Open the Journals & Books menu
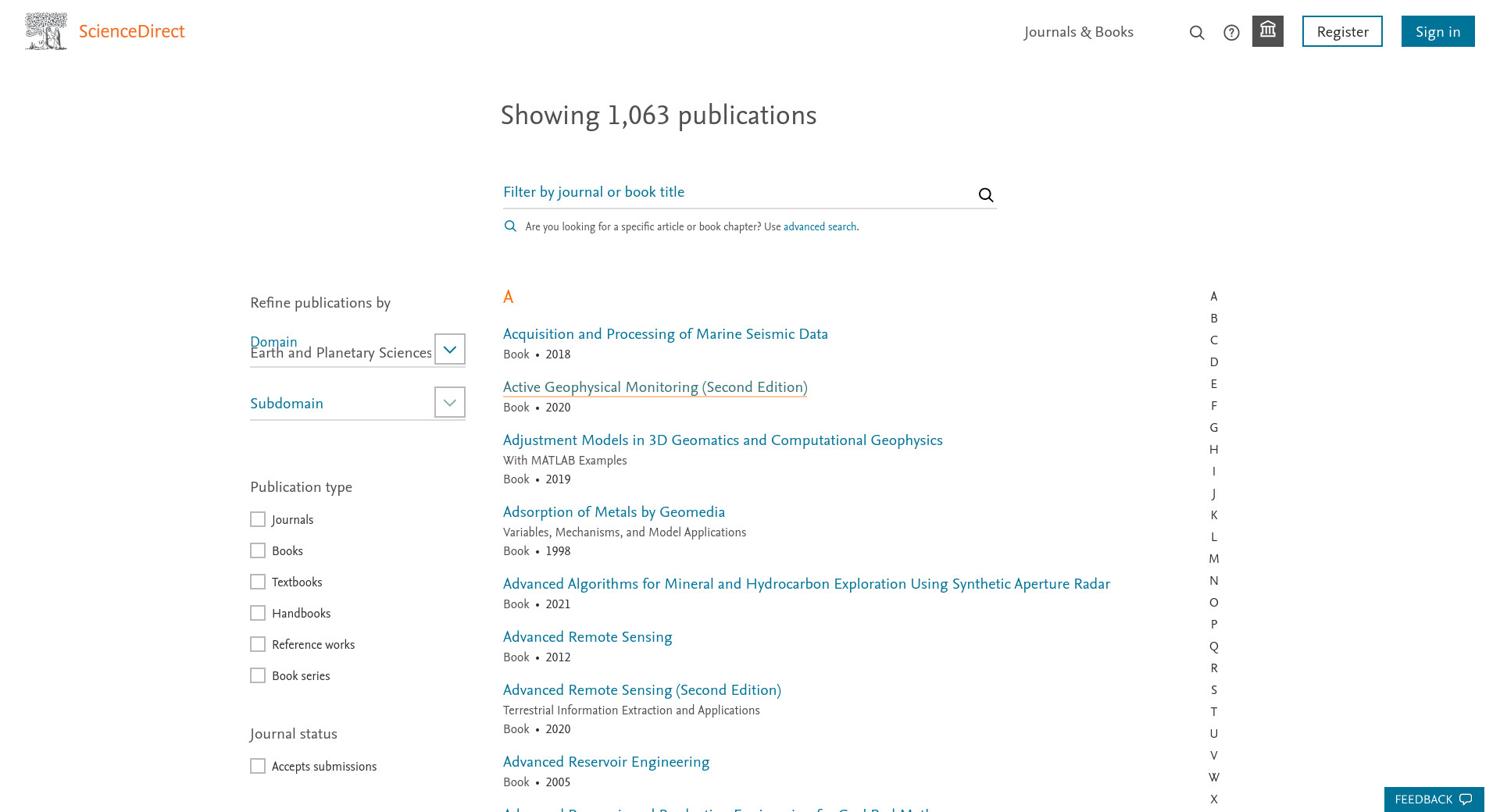 click(x=1078, y=32)
